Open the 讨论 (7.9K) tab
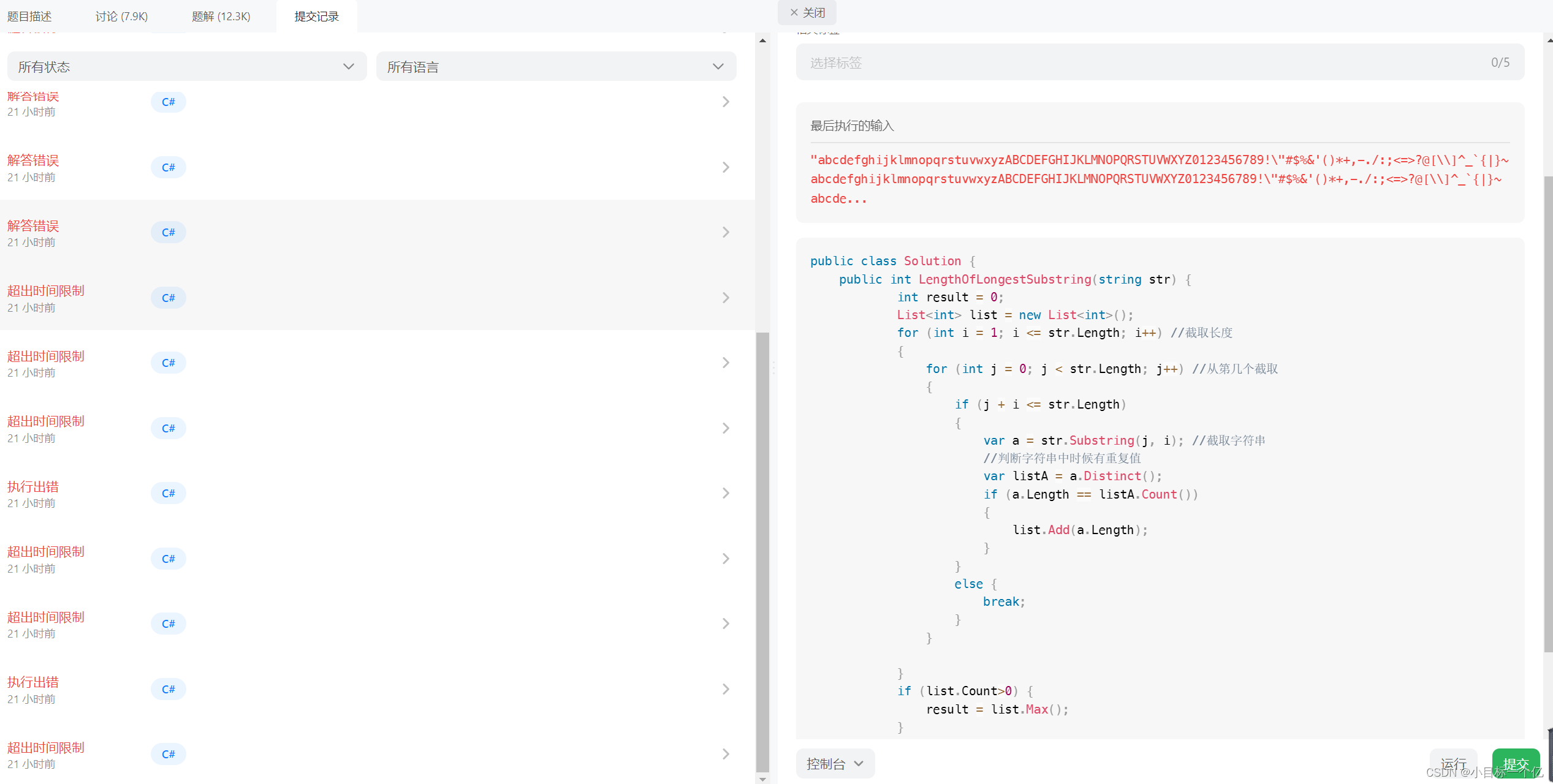 [x=121, y=16]
